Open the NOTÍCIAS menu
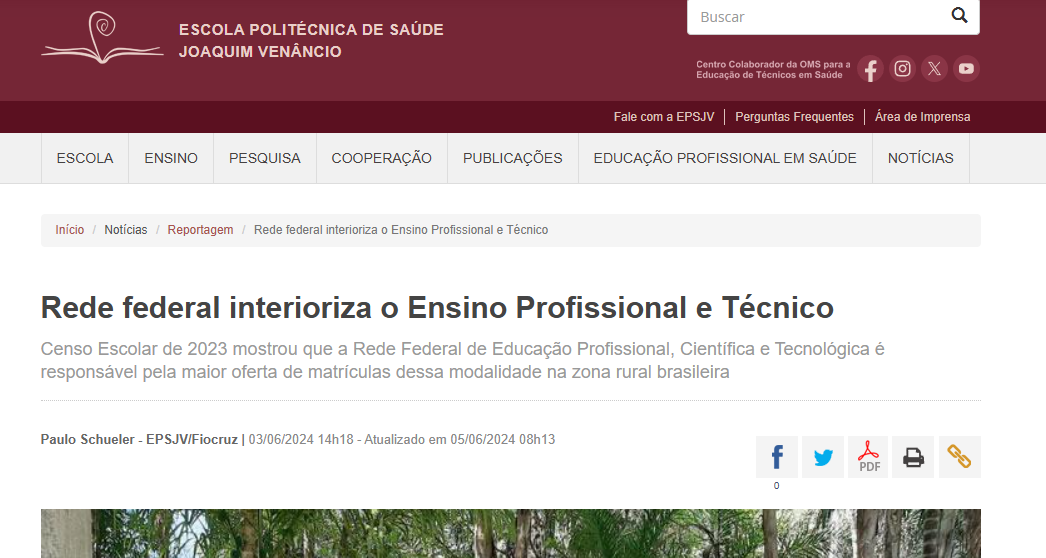 pyautogui.click(x=921, y=158)
